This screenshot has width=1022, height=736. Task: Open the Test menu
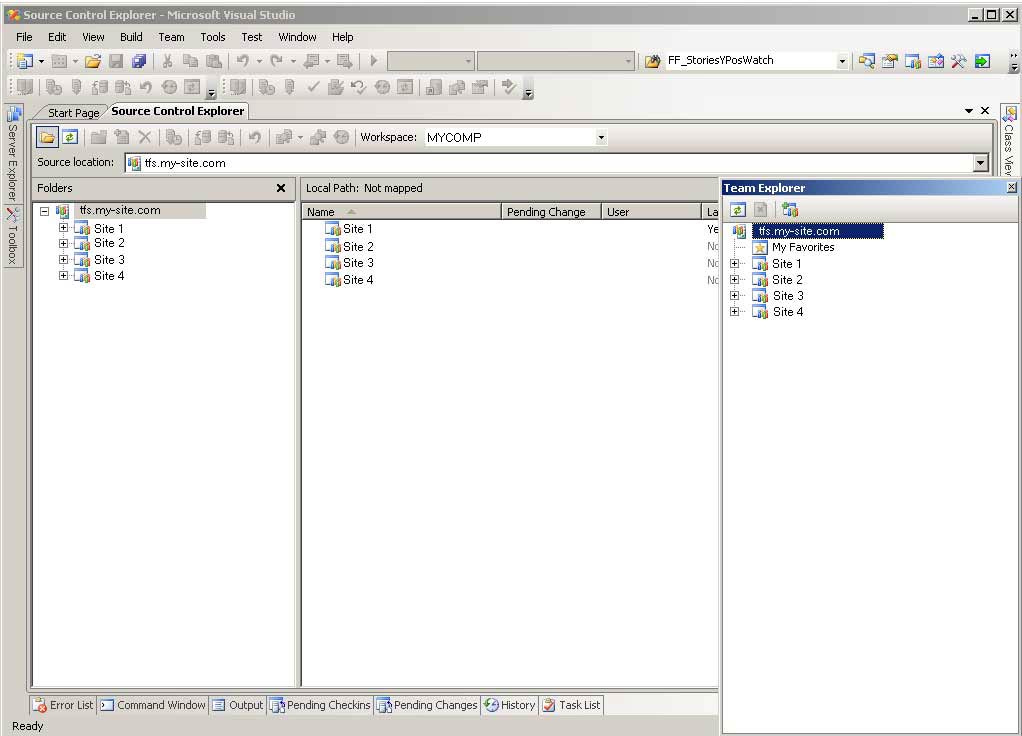[x=252, y=37]
